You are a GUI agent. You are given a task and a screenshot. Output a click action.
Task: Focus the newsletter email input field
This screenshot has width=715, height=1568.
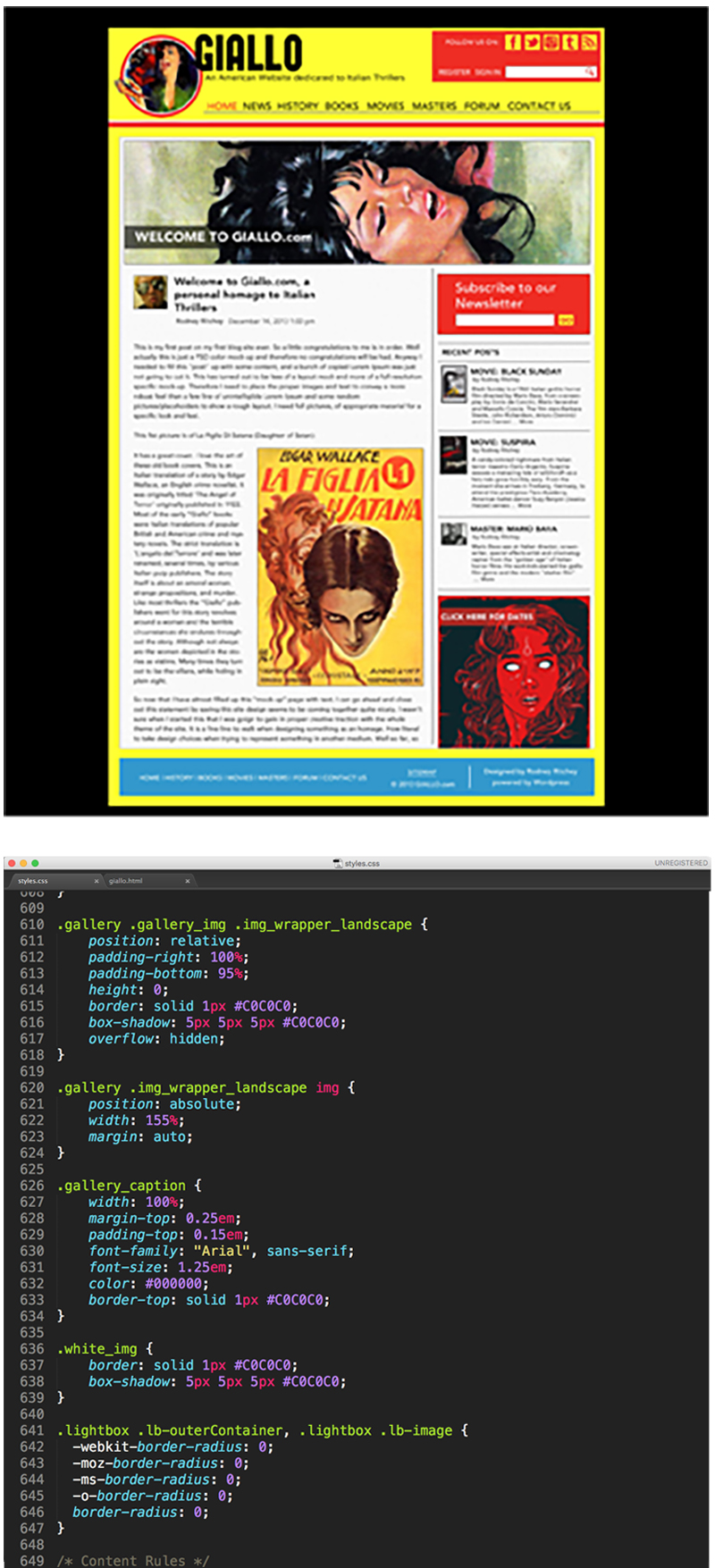pyautogui.click(x=505, y=320)
